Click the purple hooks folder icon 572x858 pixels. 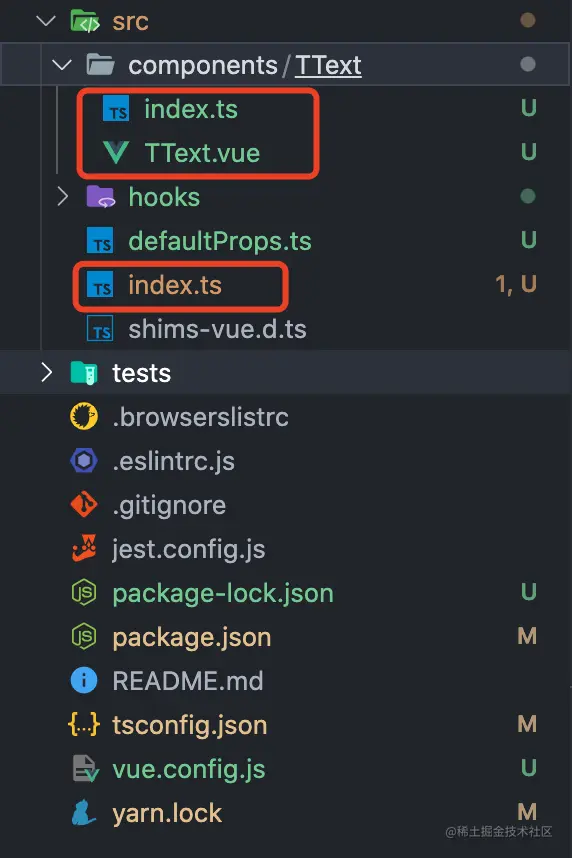coord(101,196)
